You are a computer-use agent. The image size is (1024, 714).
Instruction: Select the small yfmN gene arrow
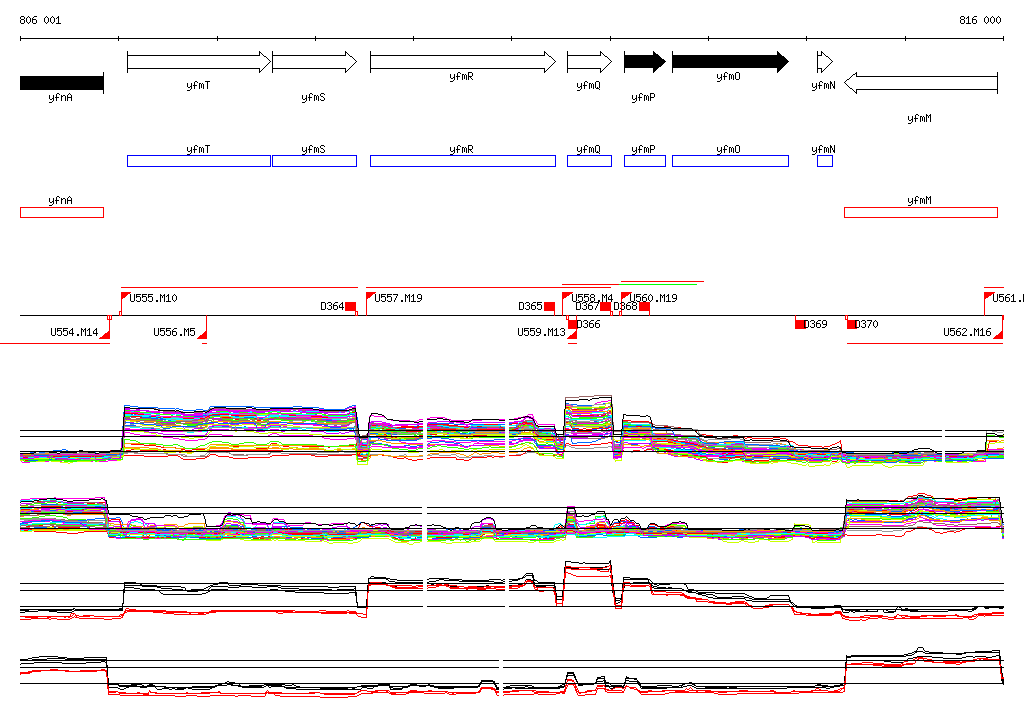point(825,62)
